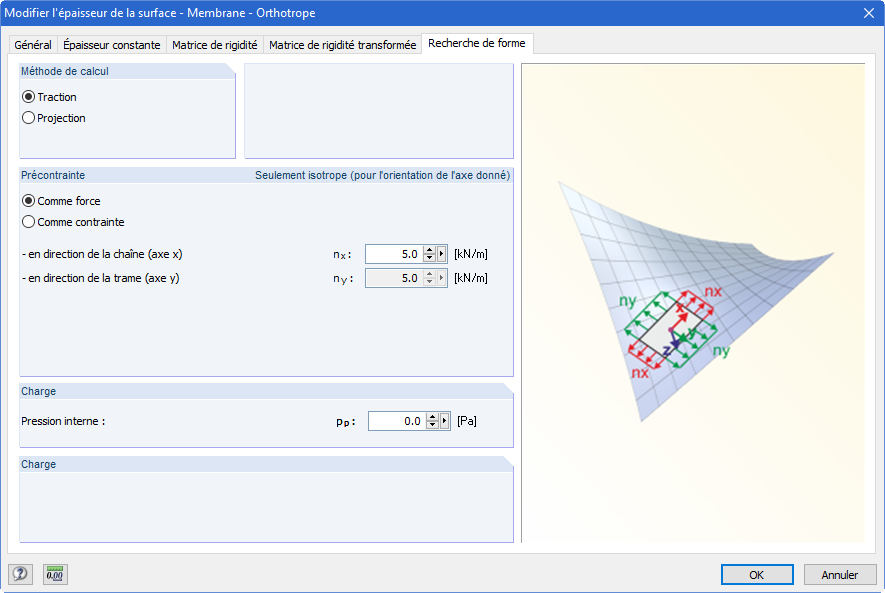Open the decimal places 0.00 settings icon
The height and width of the screenshot is (593, 885).
pyautogui.click(x=55, y=574)
